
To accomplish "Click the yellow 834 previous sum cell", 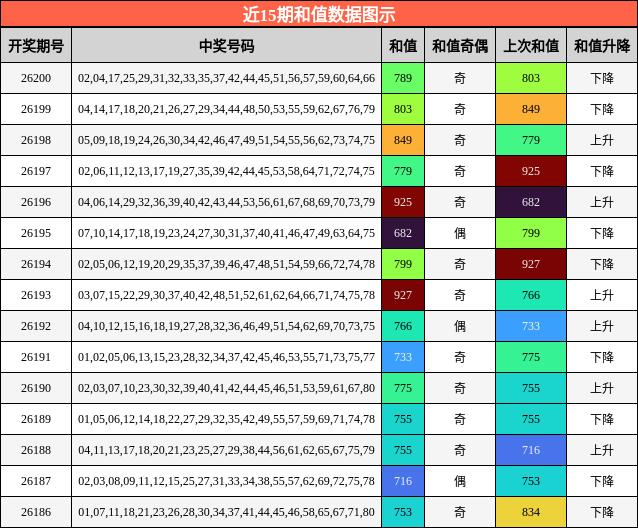I will (531, 512).
